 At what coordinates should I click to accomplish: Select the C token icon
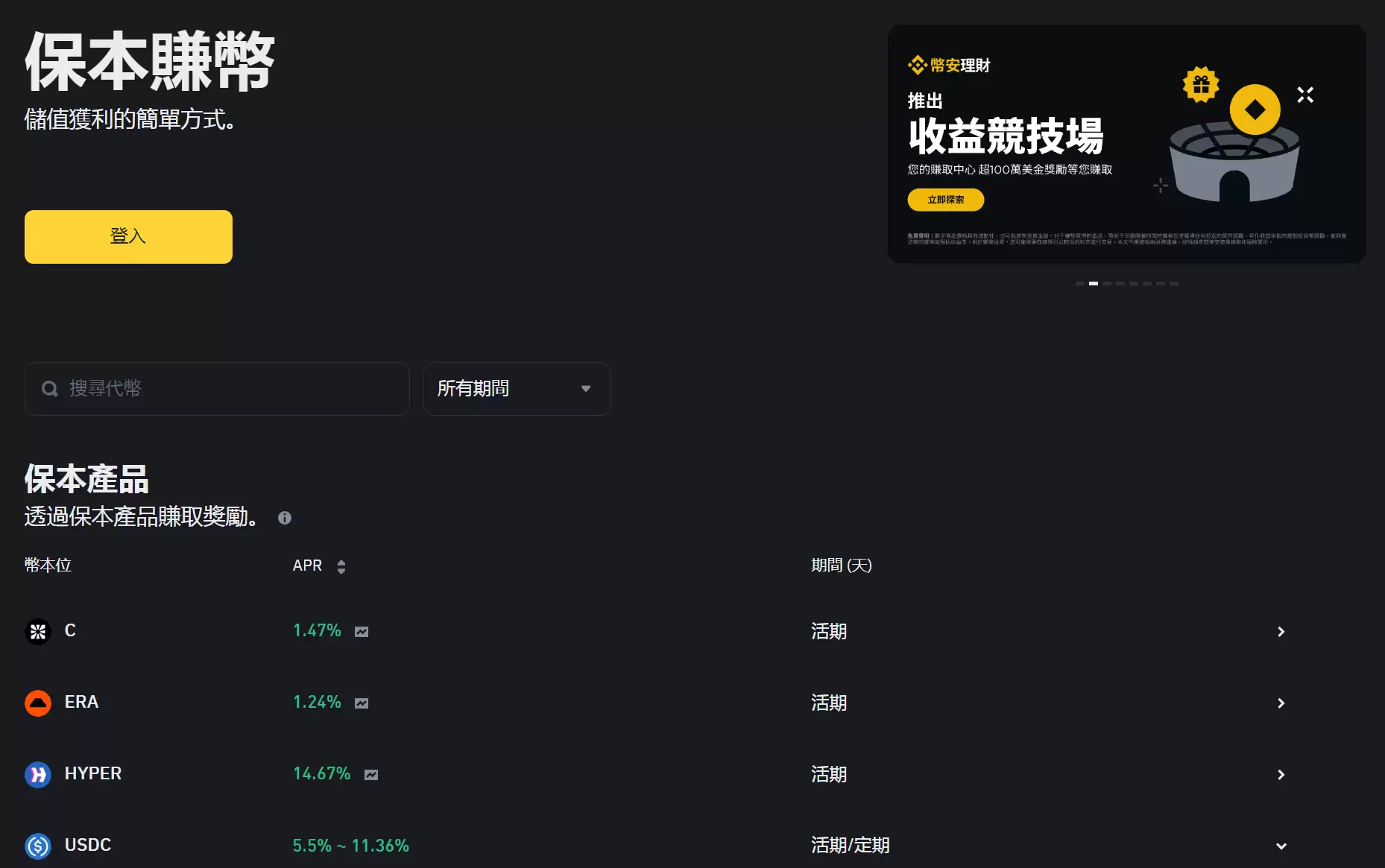click(37, 631)
